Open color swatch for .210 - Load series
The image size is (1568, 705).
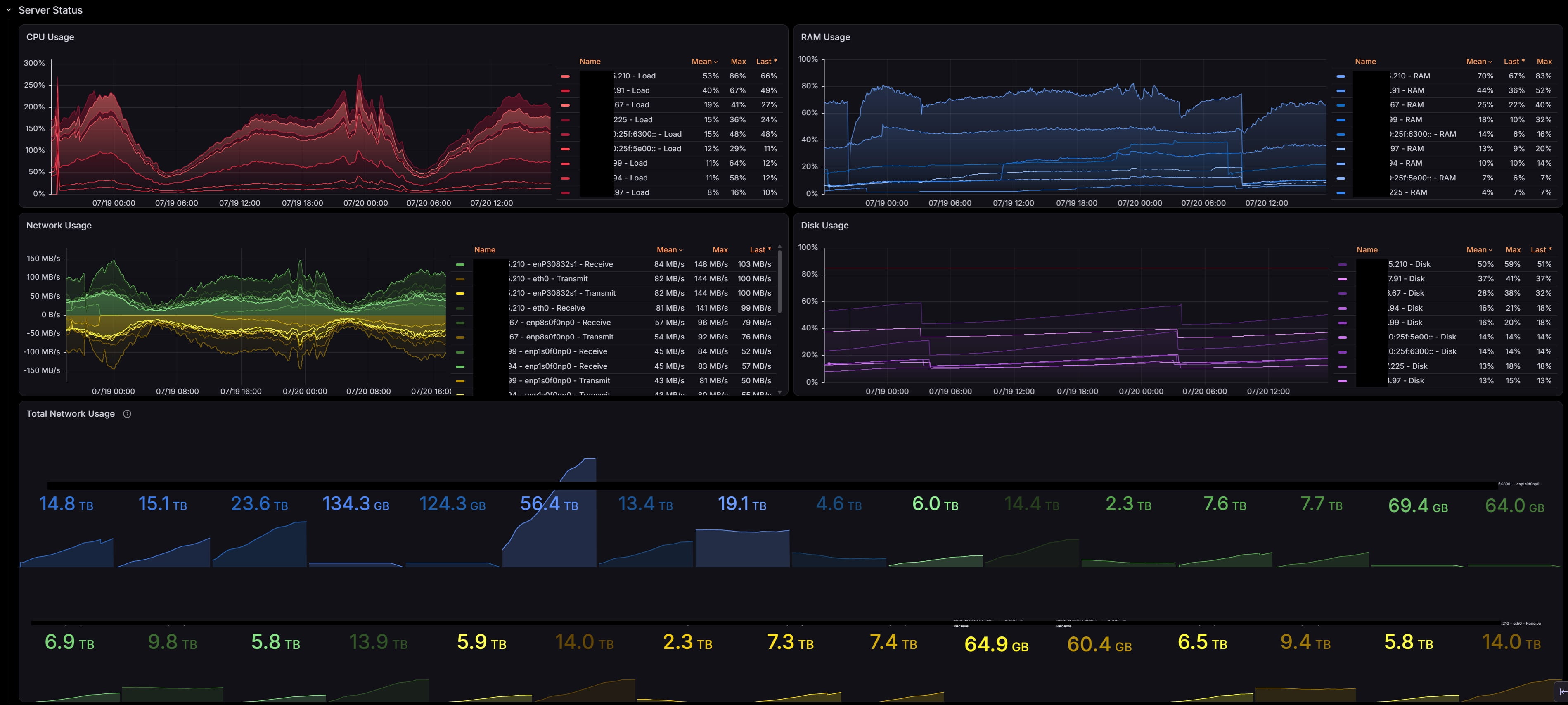[x=566, y=76]
